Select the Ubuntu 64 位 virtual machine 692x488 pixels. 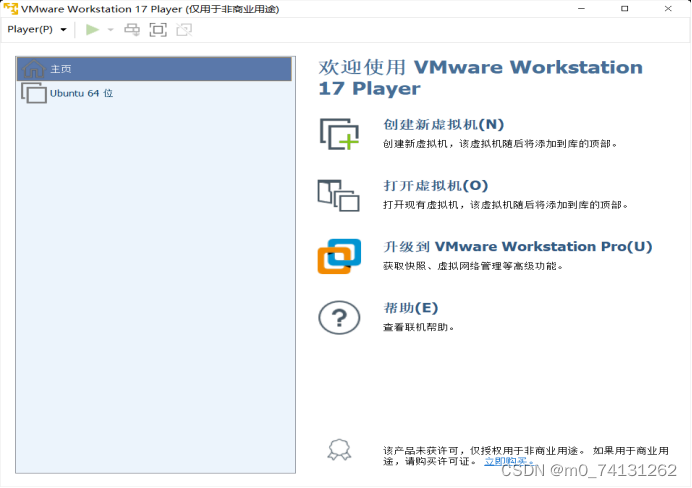(154, 93)
